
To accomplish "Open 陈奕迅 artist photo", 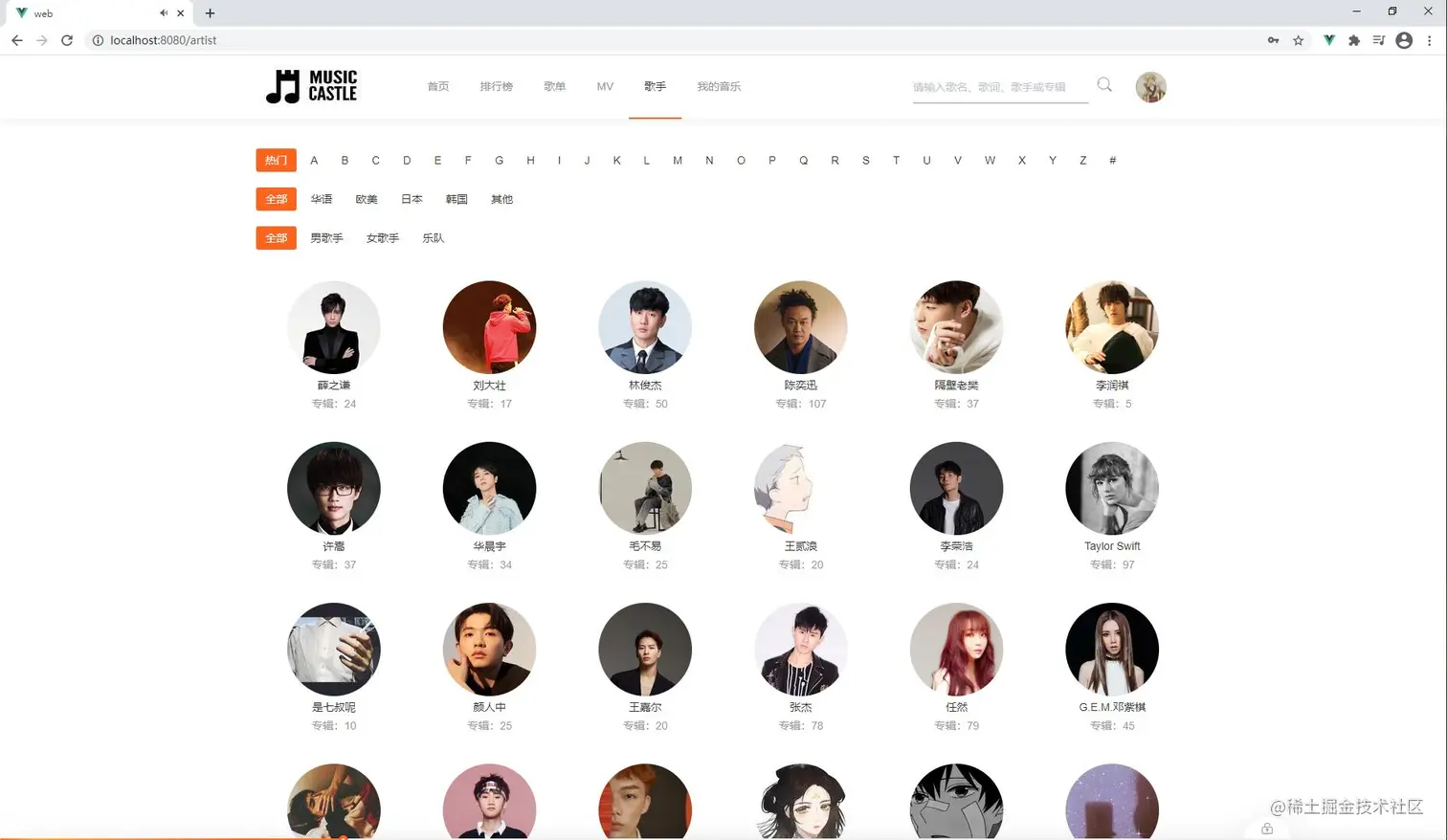I will coord(801,327).
